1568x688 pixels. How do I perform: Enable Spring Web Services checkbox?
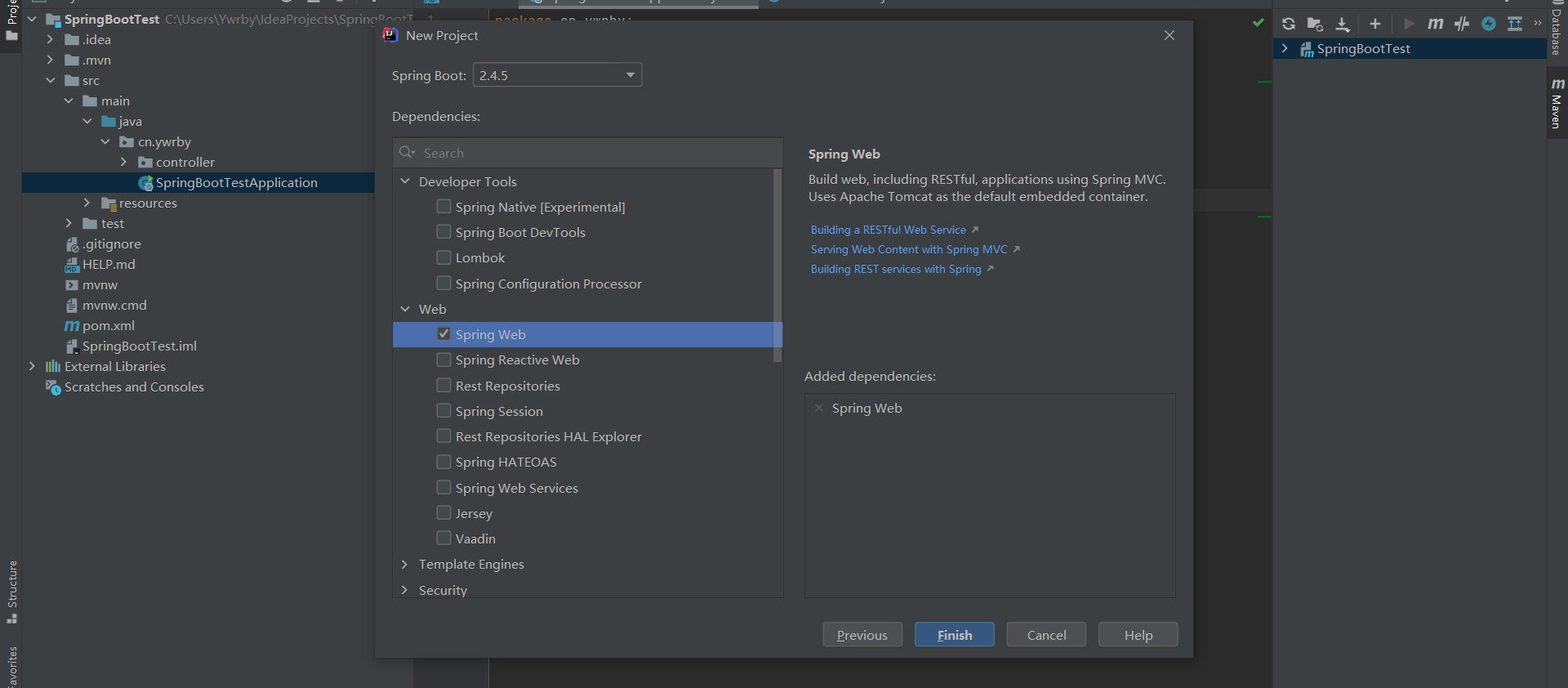tap(444, 487)
